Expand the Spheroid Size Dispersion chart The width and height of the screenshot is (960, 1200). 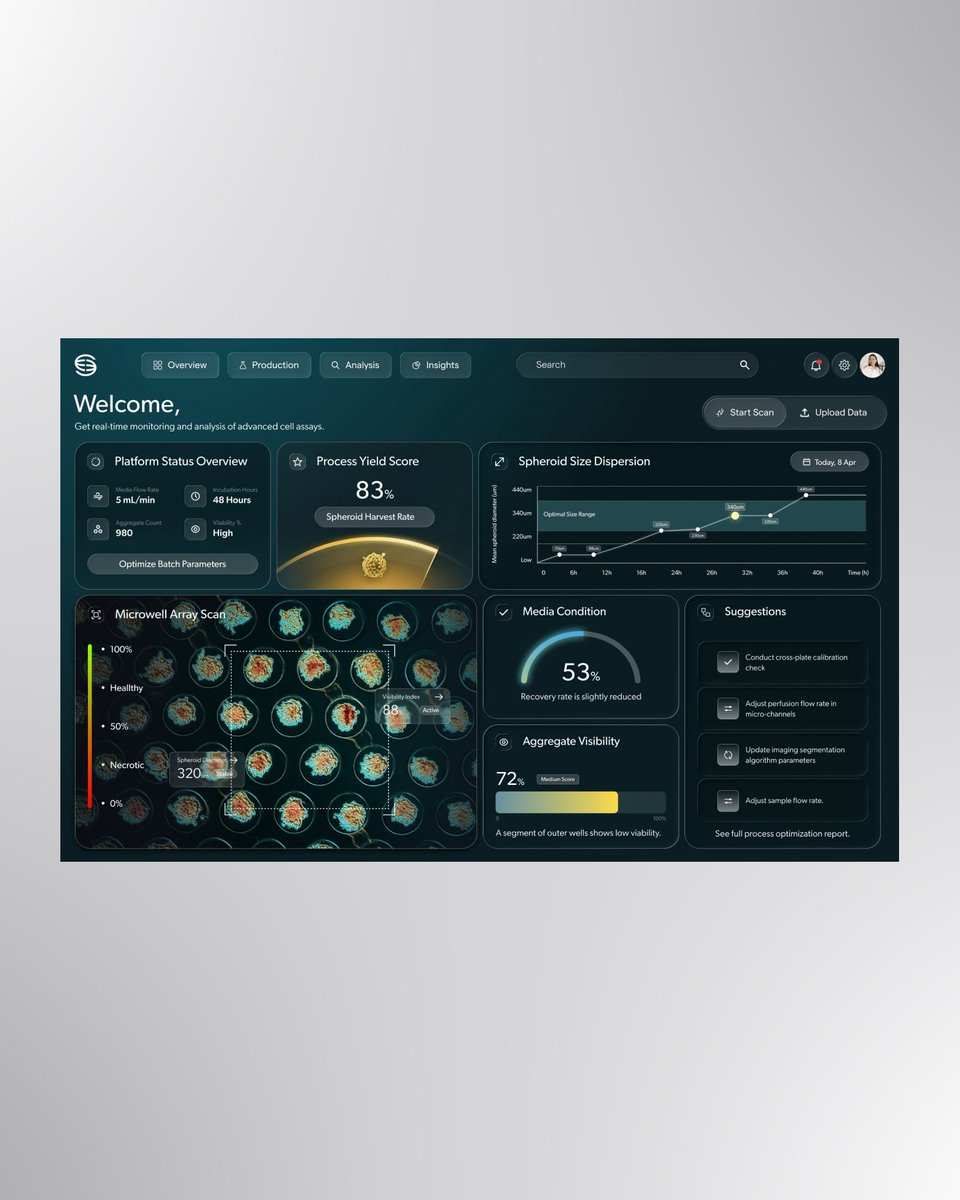click(500, 462)
